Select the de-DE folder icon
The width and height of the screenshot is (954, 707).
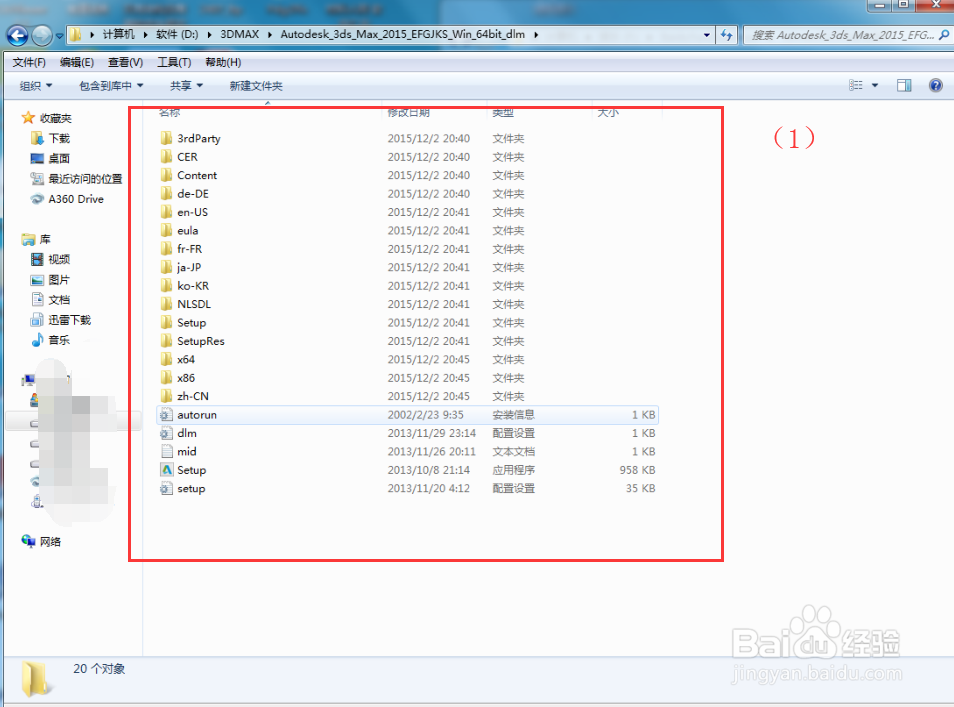pos(166,193)
